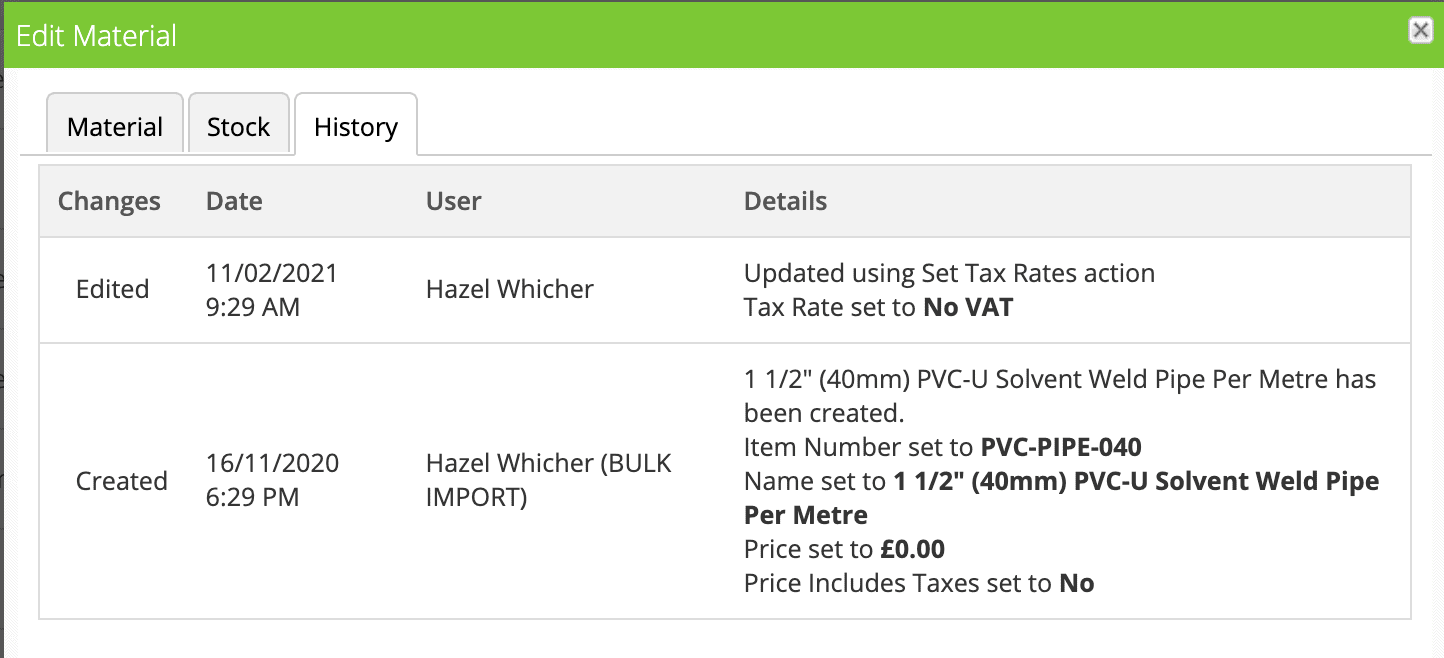The height and width of the screenshot is (658, 1444).
Task: Click the Details column header
Action: point(785,201)
